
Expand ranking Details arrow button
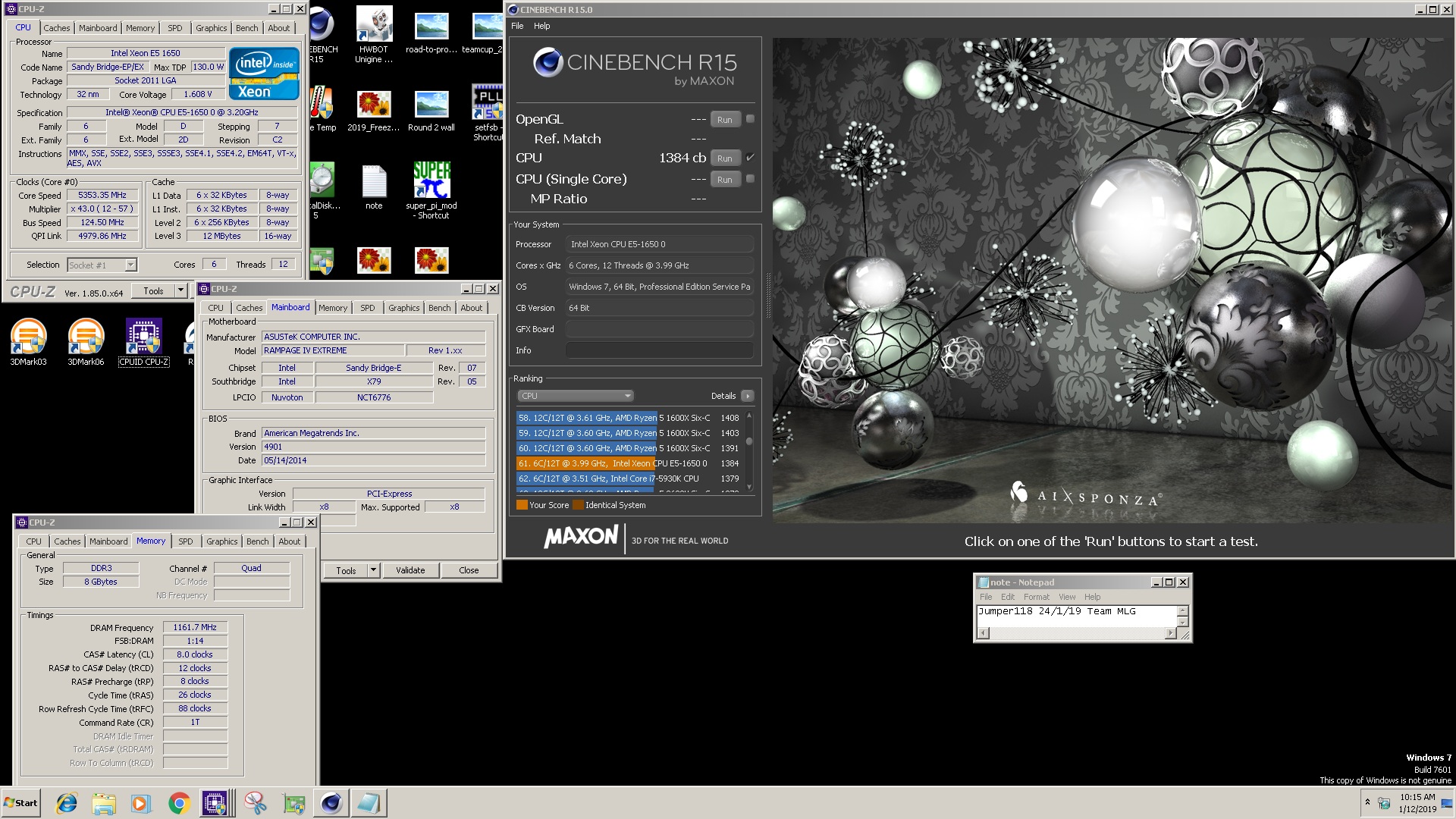[x=748, y=396]
